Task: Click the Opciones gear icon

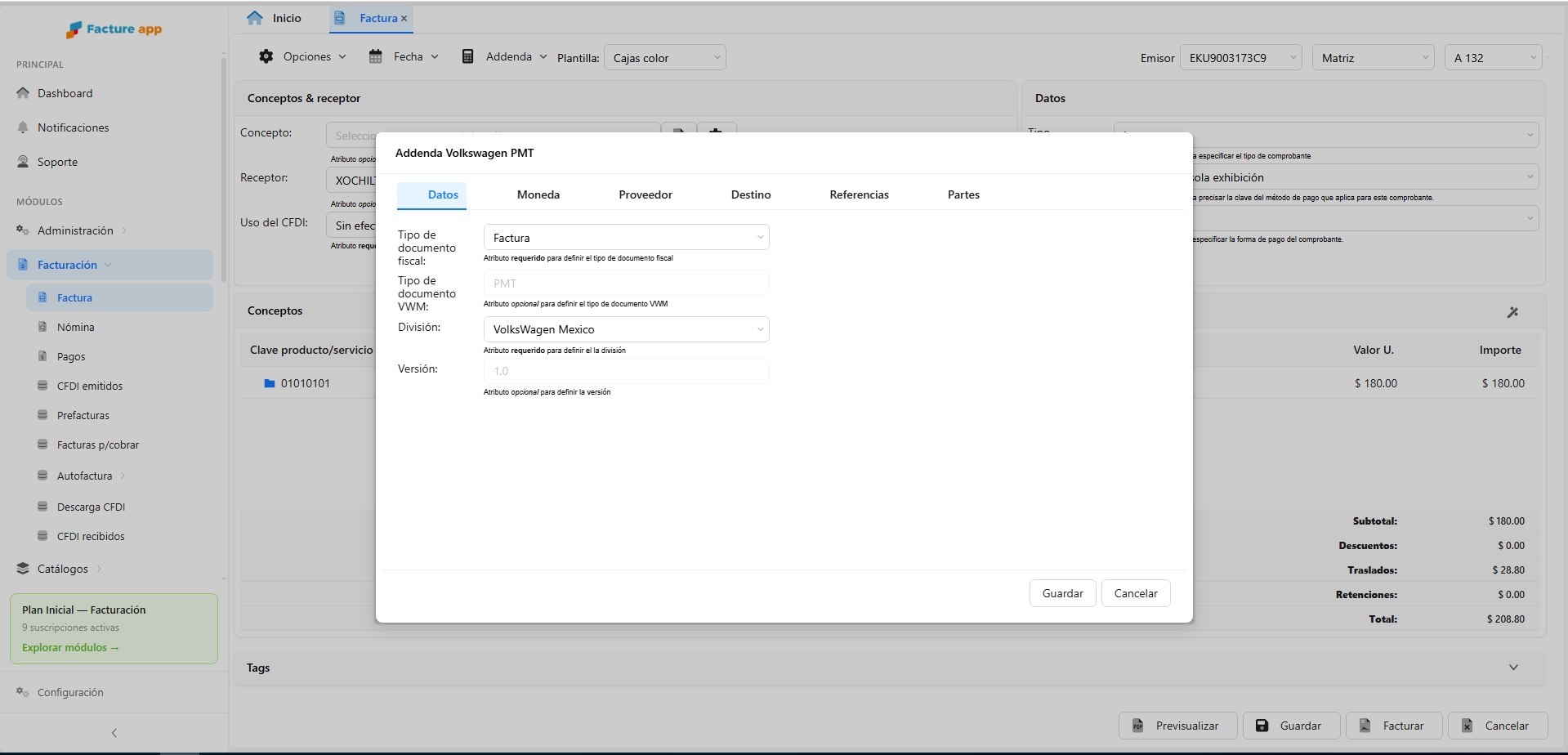Action: pyautogui.click(x=266, y=56)
